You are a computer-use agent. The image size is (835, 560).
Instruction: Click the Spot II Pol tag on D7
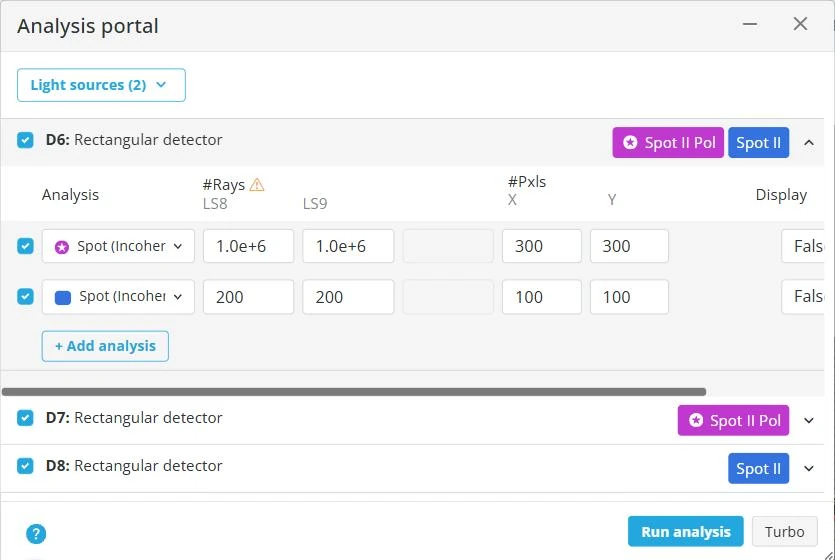(x=733, y=421)
